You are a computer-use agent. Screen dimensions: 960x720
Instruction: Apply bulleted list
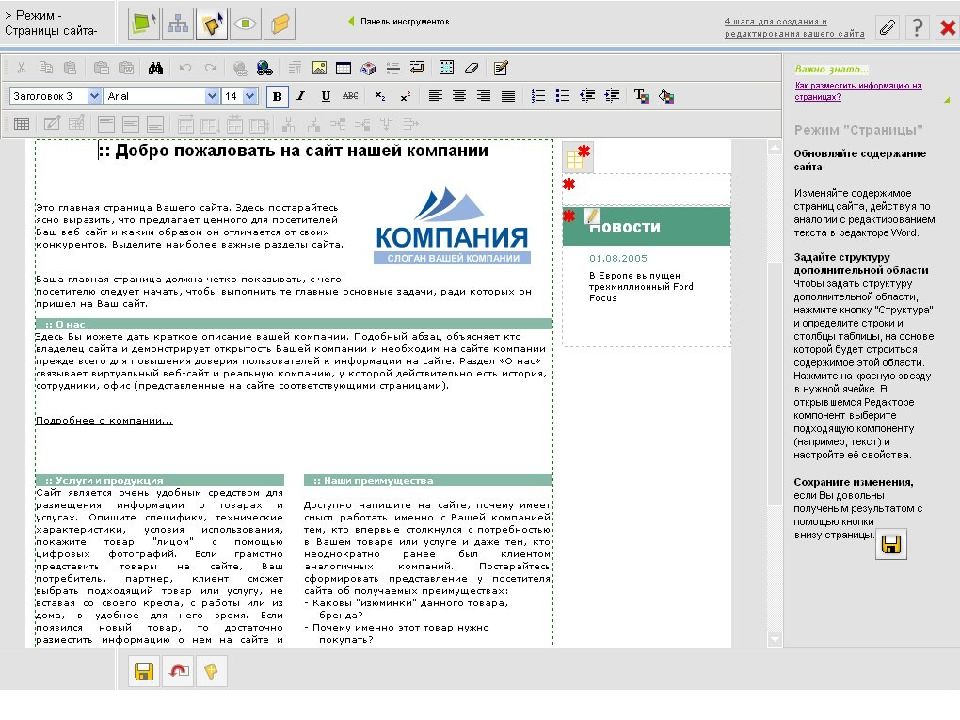point(562,96)
